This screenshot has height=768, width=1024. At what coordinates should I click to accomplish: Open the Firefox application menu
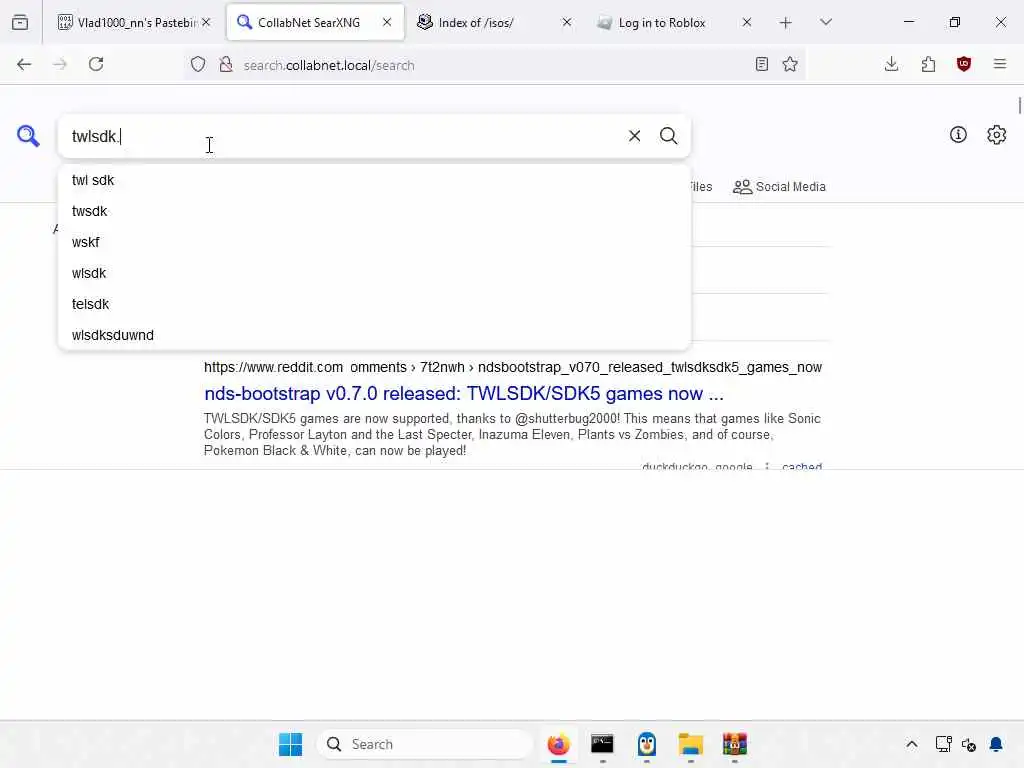[x=1000, y=64]
